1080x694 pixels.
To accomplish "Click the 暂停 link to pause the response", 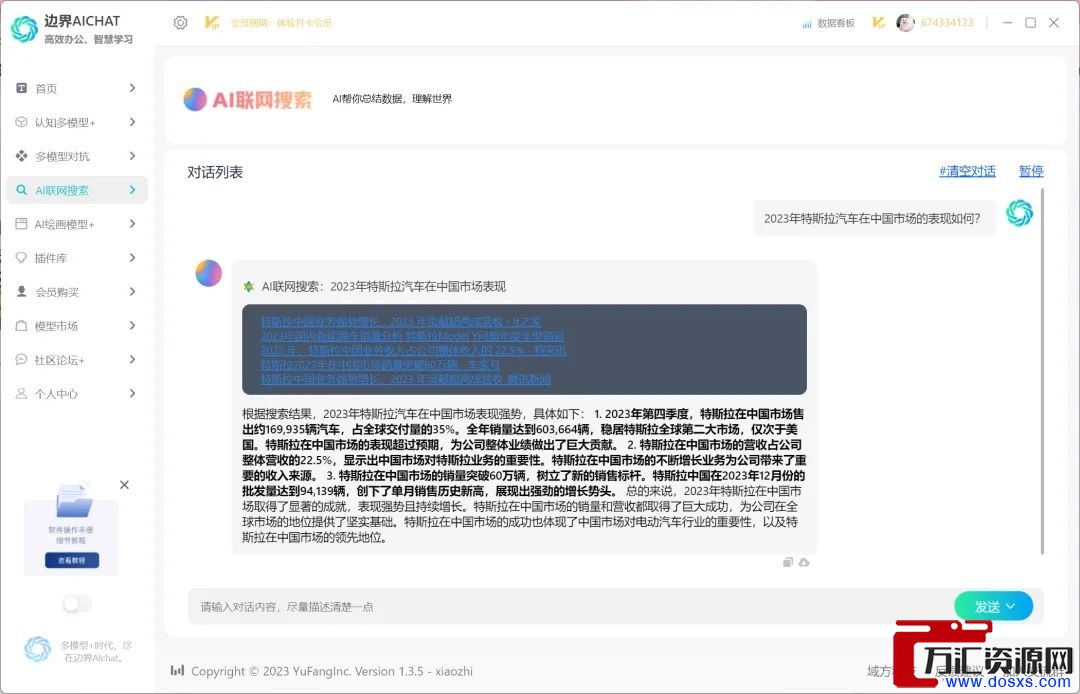I will [1031, 171].
